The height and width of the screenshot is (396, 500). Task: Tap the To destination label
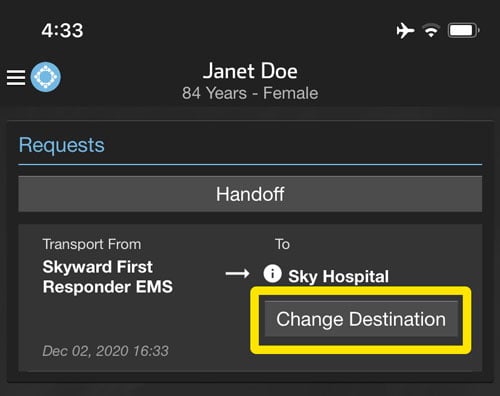tap(282, 244)
